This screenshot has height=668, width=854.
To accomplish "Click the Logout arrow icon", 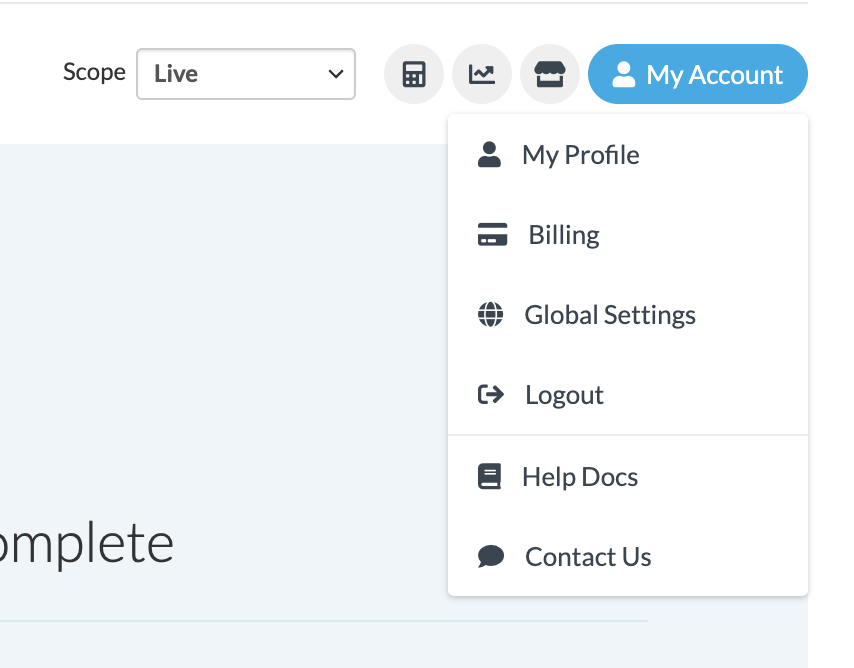I will (490, 395).
